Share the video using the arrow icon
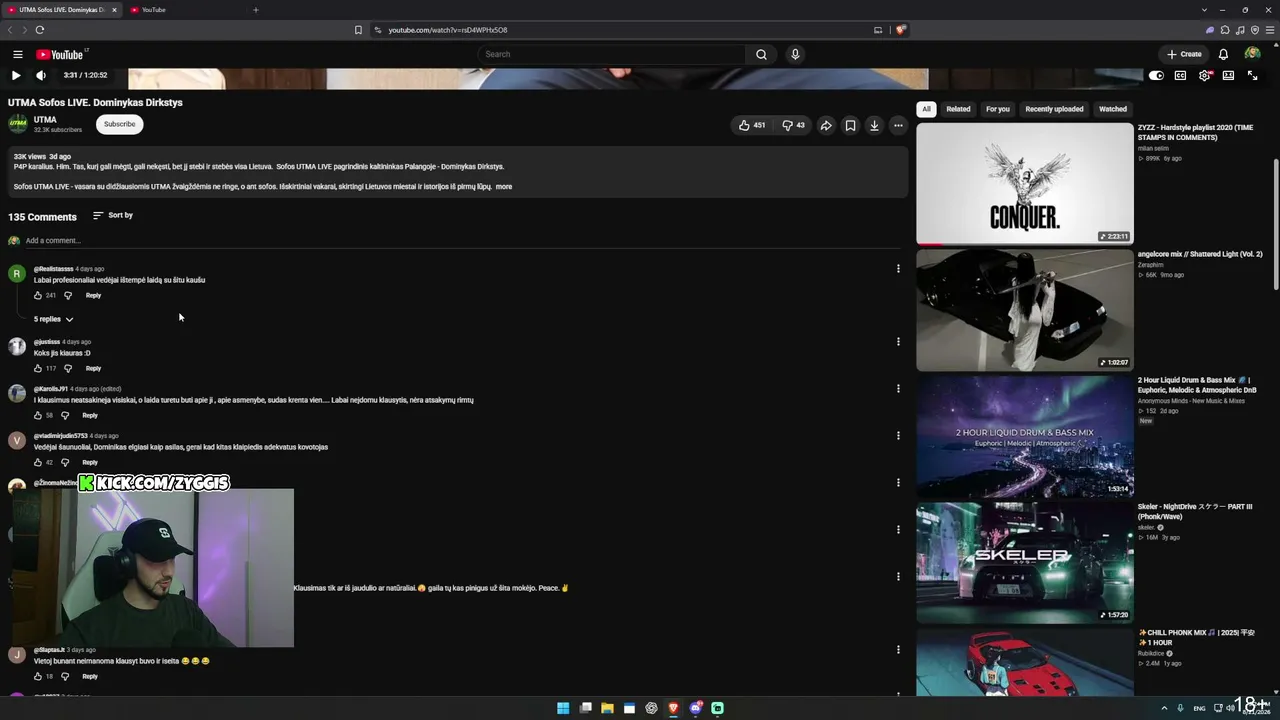Screen dimensions: 1280x720 point(826,125)
